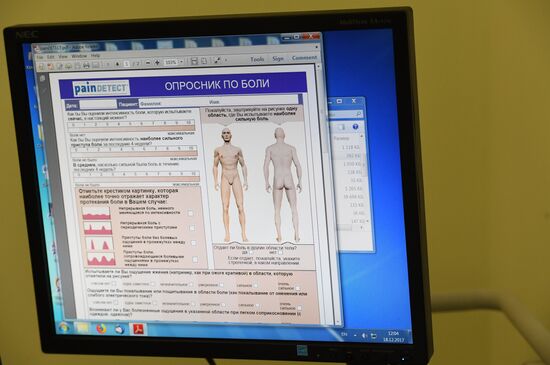Open the Windows Start menu orb

(x=64, y=328)
